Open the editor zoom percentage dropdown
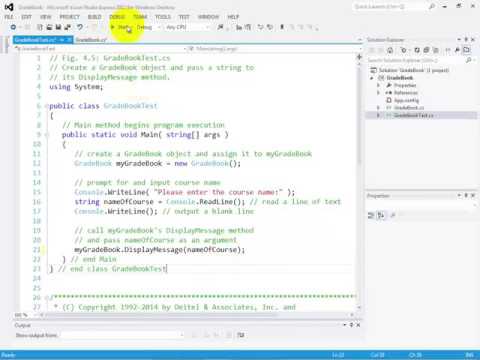Screen dimensions: 480x360 coord(25,314)
